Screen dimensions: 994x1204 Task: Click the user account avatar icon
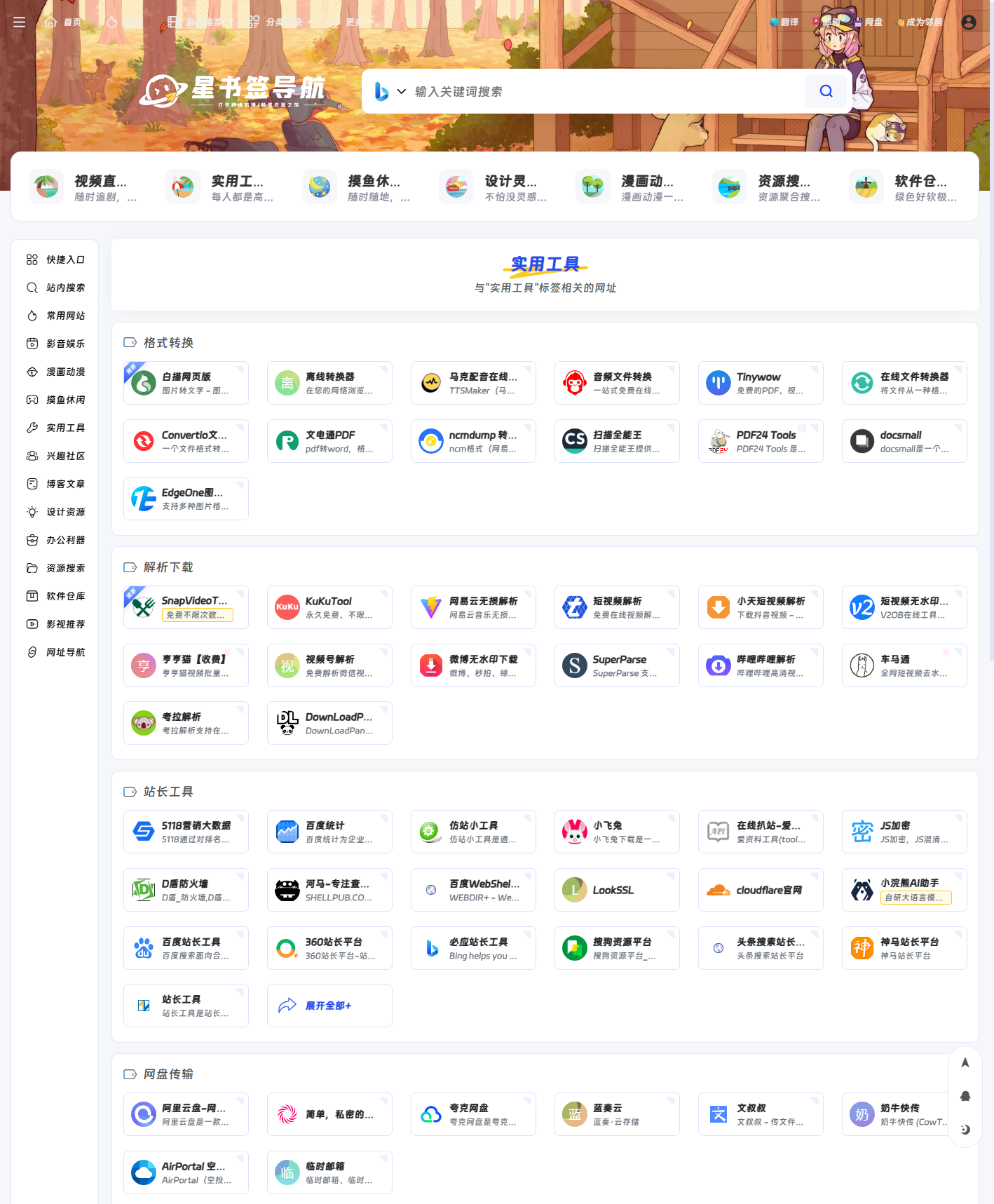969,22
